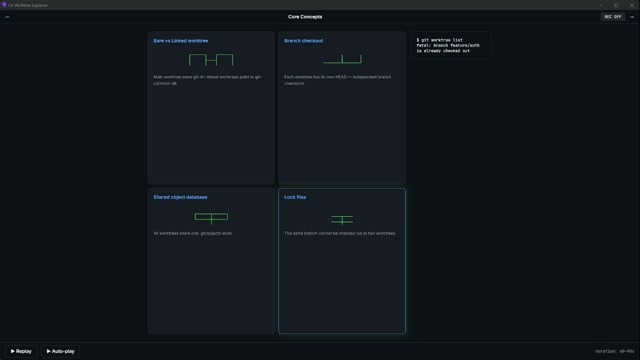Click the Core Concepts heading
The height and width of the screenshot is (360, 640).
tap(305, 17)
